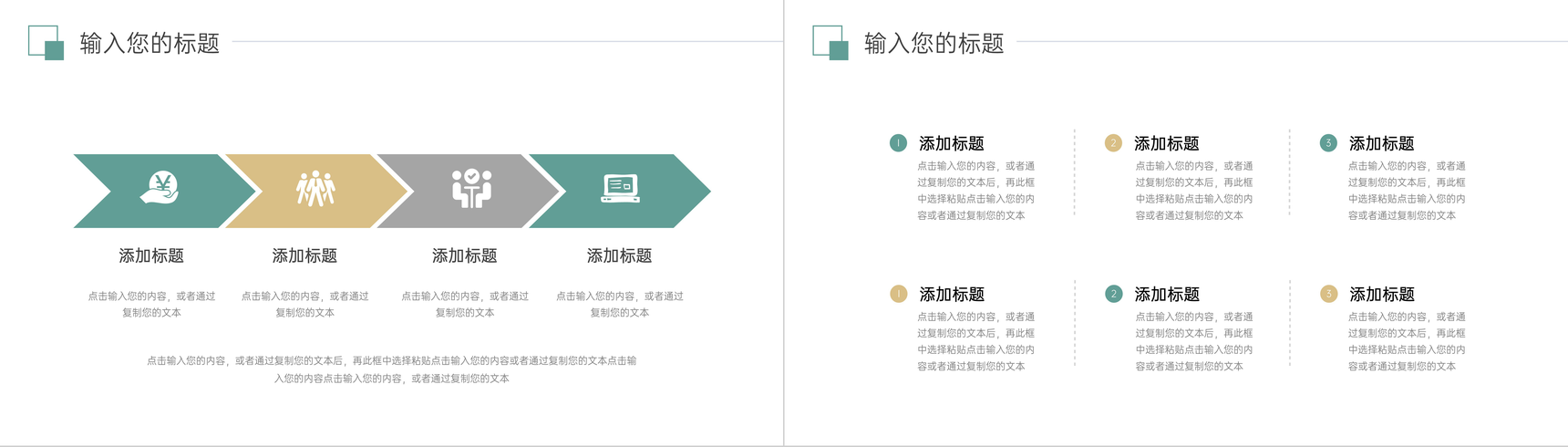Select the tan number 2 badge
Image resolution: width=1568 pixels, height=447 pixels.
point(1113,142)
